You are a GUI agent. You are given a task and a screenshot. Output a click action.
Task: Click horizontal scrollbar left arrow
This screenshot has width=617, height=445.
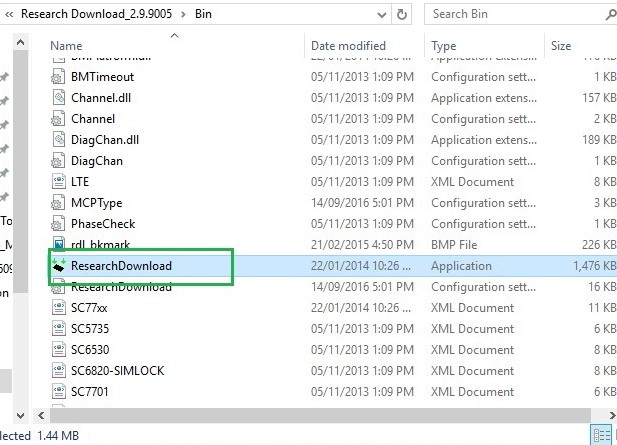tap(41, 415)
